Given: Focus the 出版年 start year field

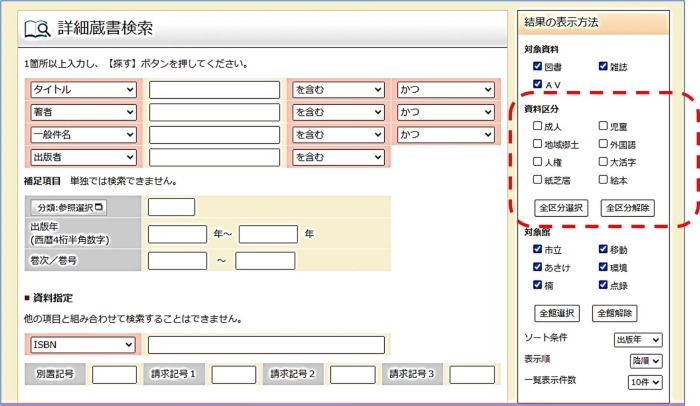Looking at the screenshot, I should click(177, 234).
